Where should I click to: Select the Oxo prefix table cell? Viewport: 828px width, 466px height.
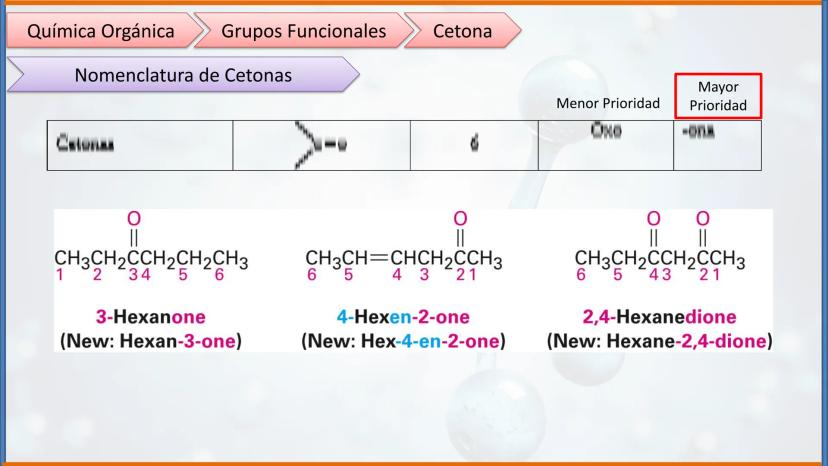click(x=606, y=146)
